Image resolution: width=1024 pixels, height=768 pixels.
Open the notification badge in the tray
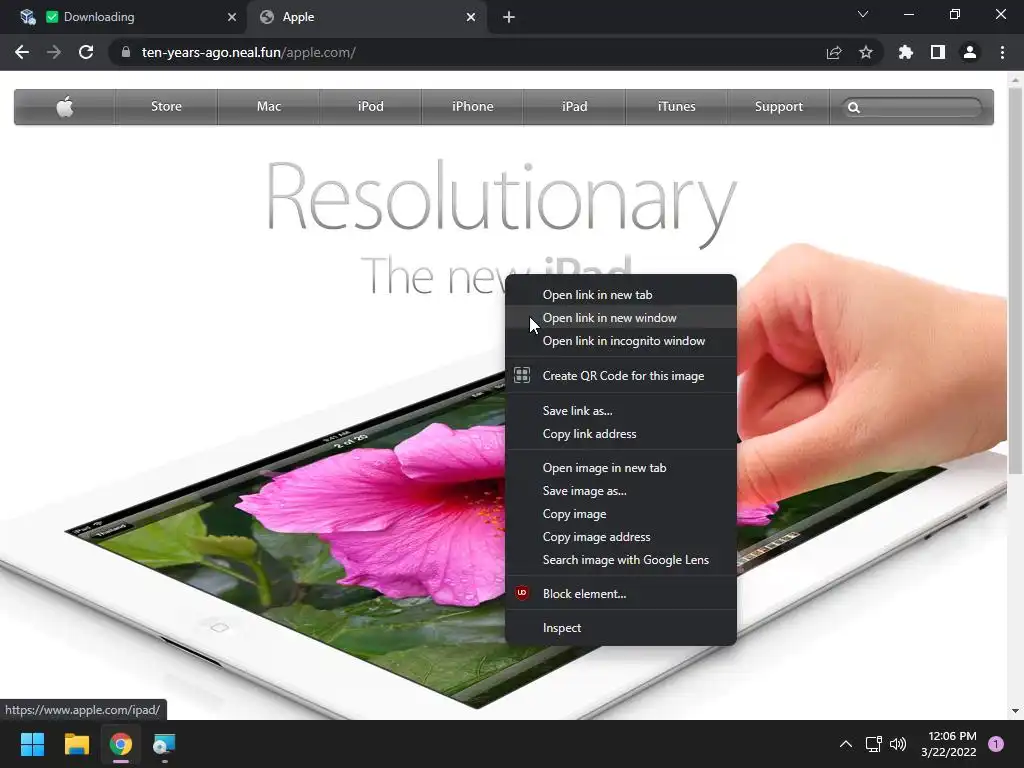[996, 744]
